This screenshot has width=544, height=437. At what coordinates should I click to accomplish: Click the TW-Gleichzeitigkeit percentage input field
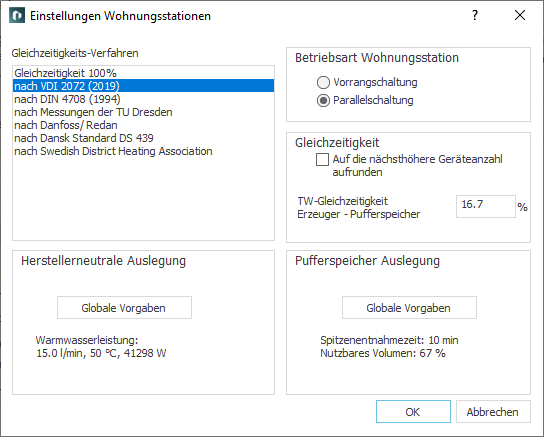click(486, 206)
